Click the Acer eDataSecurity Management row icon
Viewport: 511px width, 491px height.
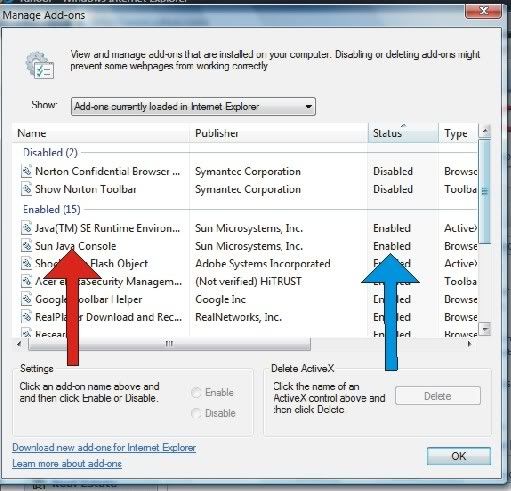click(x=26, y=281)
